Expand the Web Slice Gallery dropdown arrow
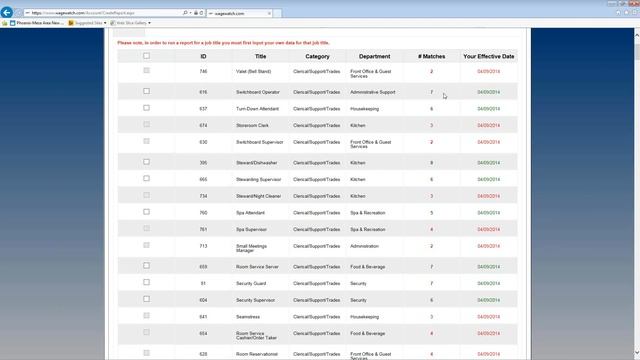 [149, 23]
